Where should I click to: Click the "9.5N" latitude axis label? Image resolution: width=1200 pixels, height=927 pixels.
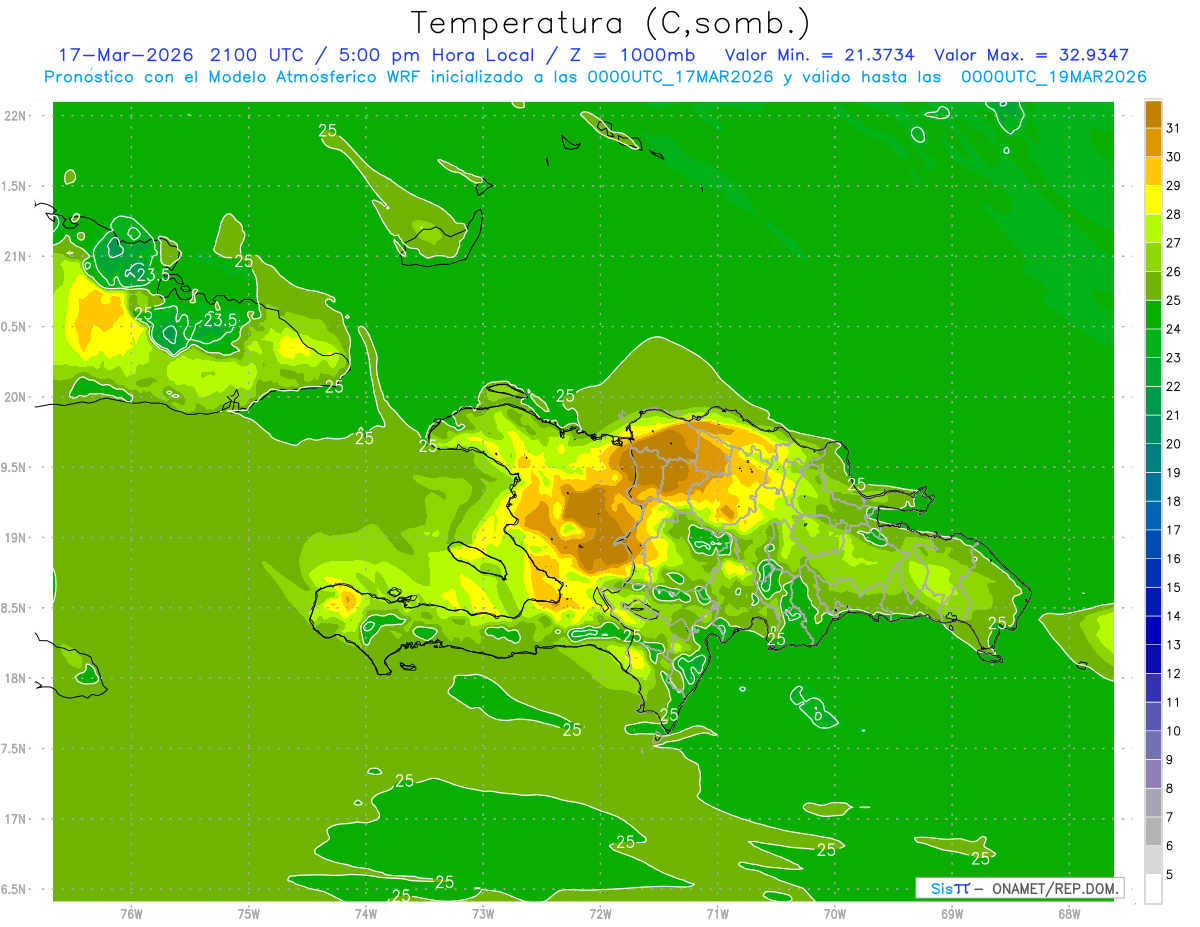click(x=15, y=468)
